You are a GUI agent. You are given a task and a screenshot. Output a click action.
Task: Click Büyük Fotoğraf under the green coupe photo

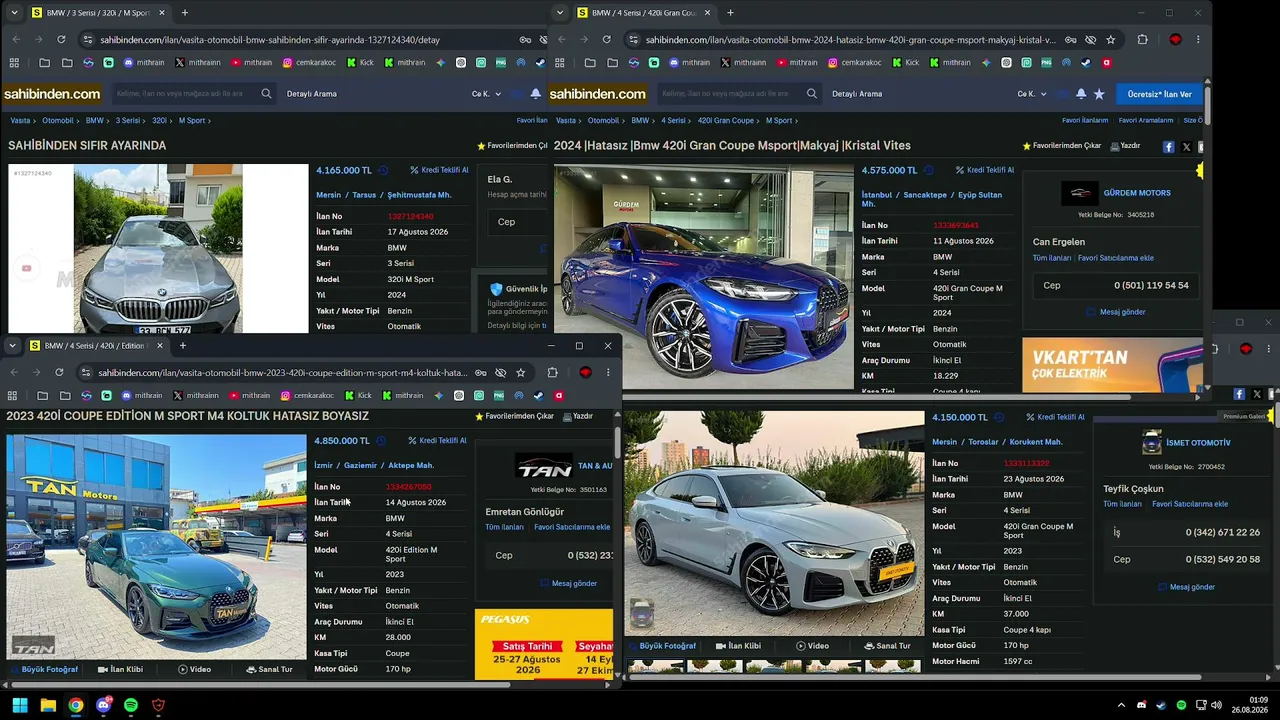[44, 669]
